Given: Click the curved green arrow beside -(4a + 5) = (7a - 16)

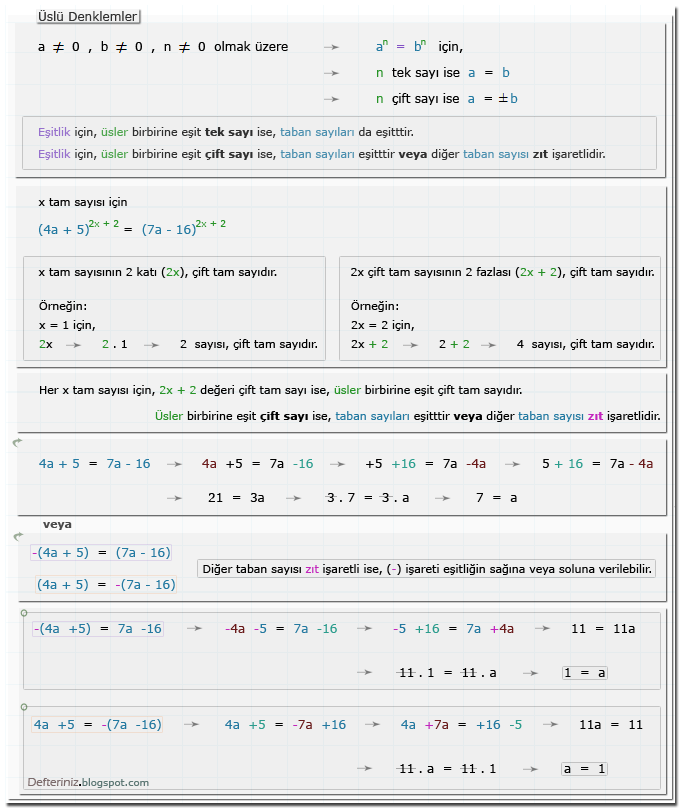Looking at the screenshot, I should coord(19,536).
